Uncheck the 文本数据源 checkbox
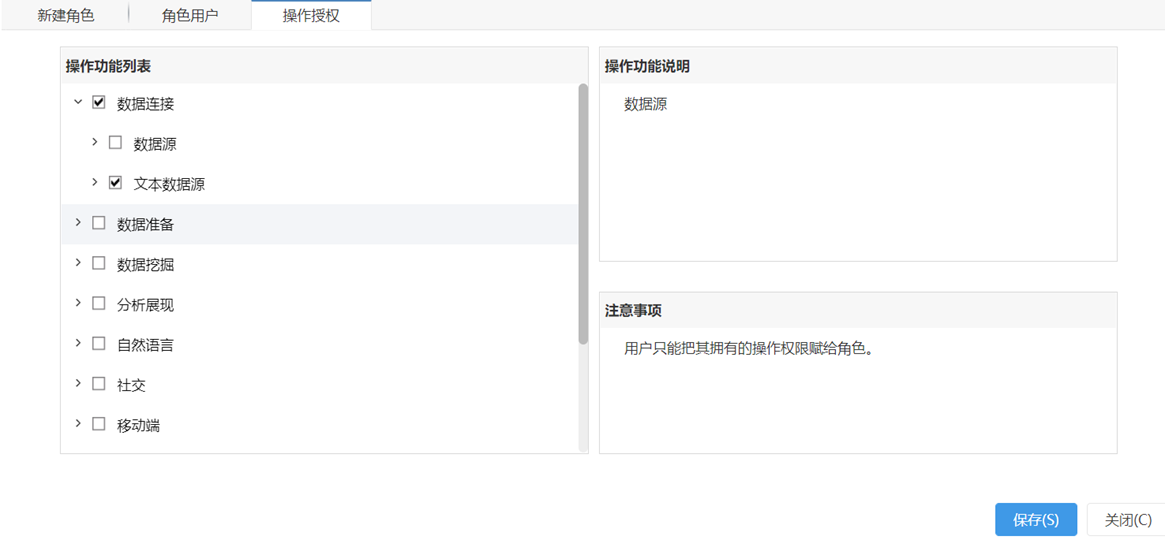This screenshot has height=540, width=1165. 115,183
